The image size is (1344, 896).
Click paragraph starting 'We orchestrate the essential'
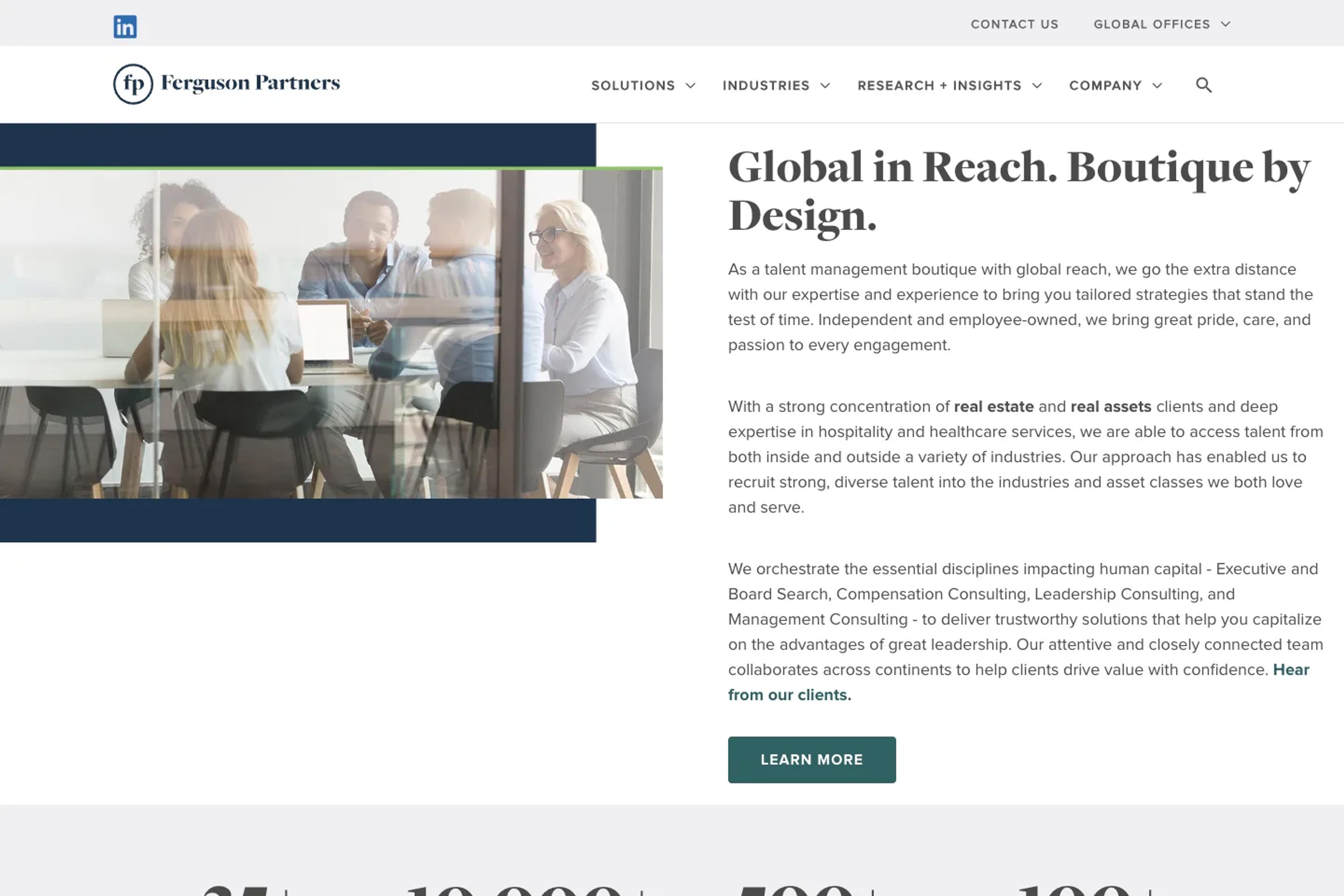click(x=1025, y=631)
